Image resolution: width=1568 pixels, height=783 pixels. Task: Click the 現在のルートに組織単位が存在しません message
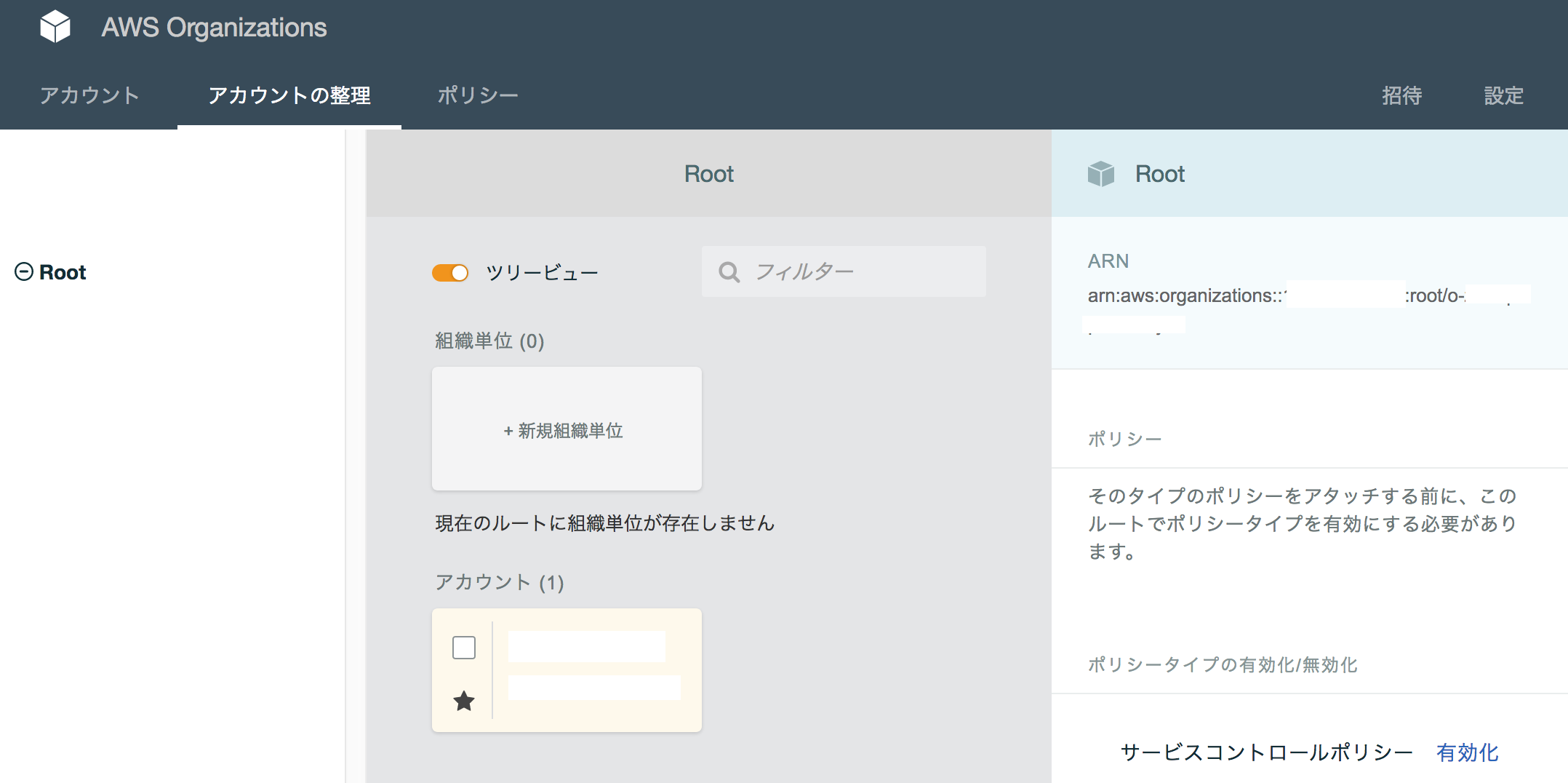coord(605,523)
